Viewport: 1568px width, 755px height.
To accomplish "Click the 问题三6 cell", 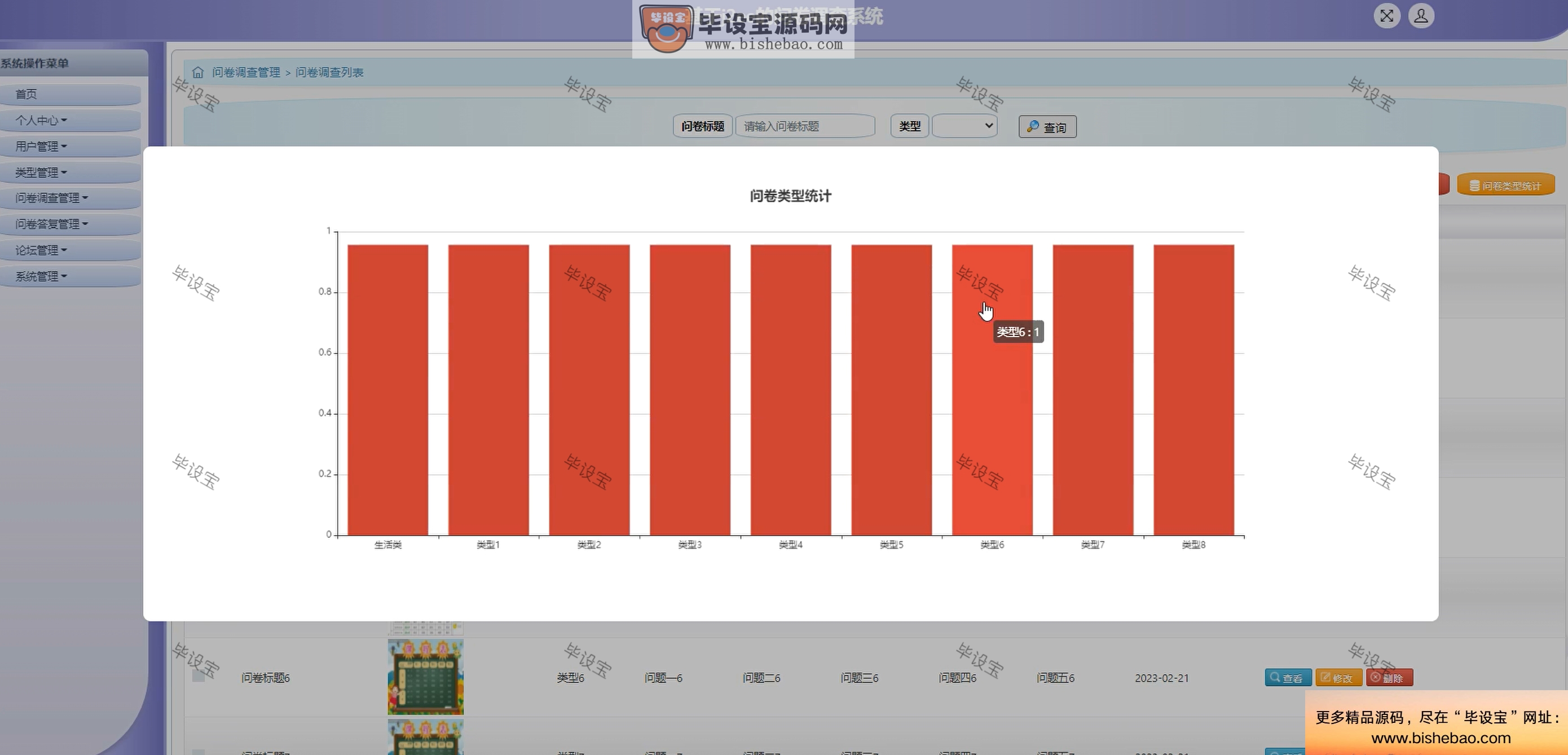I will pos(860,678).
